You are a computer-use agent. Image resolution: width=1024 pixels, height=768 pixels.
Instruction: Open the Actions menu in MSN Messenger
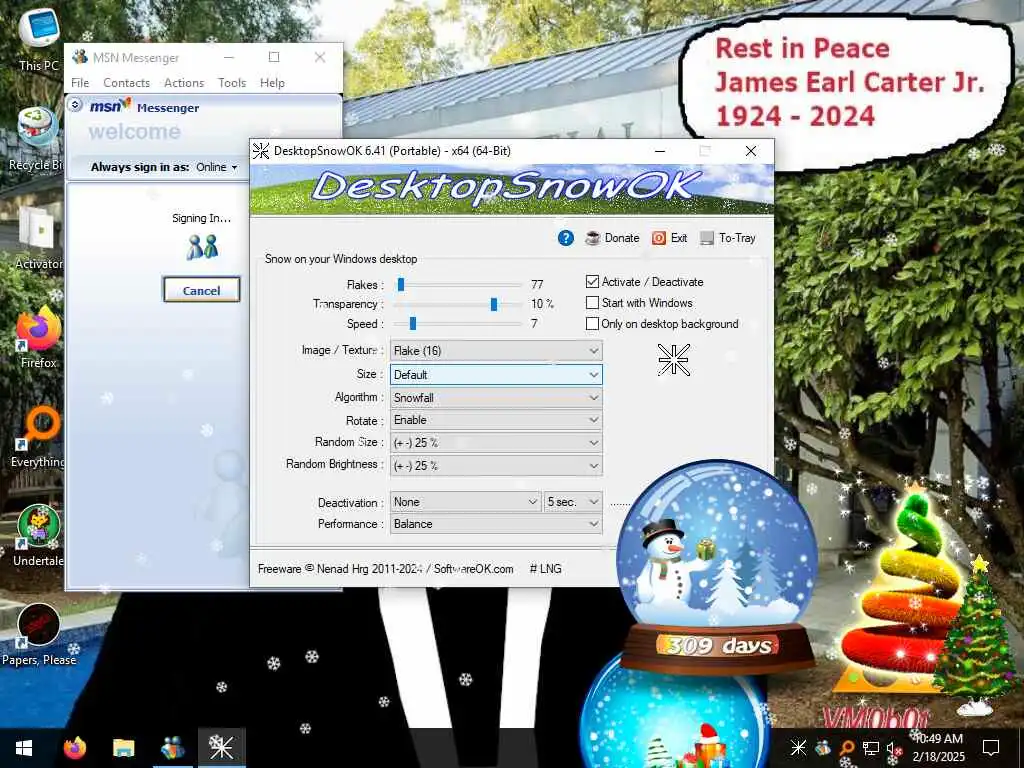tap(184, 83)
